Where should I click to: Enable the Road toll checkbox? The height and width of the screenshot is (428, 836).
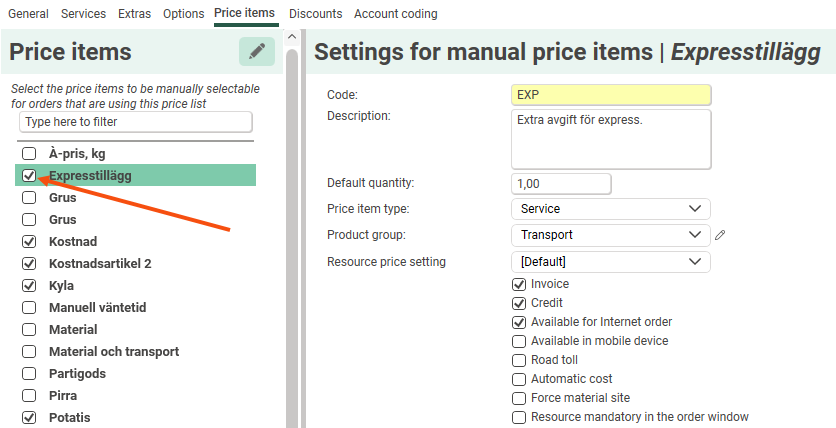[x=518, y=360]
